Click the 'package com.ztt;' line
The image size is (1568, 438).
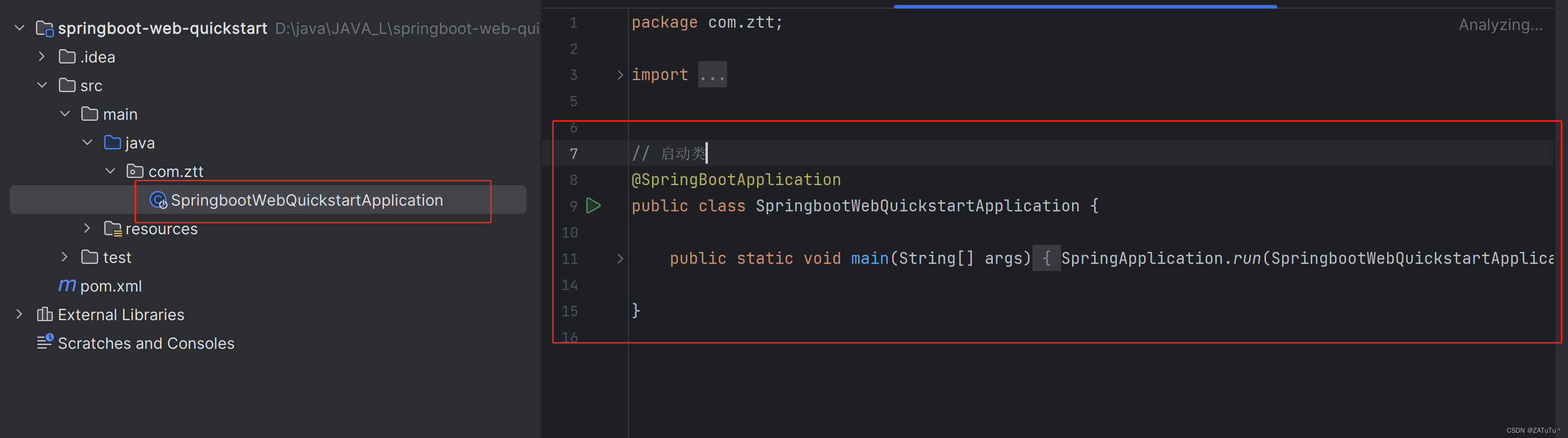pos(707,22)
